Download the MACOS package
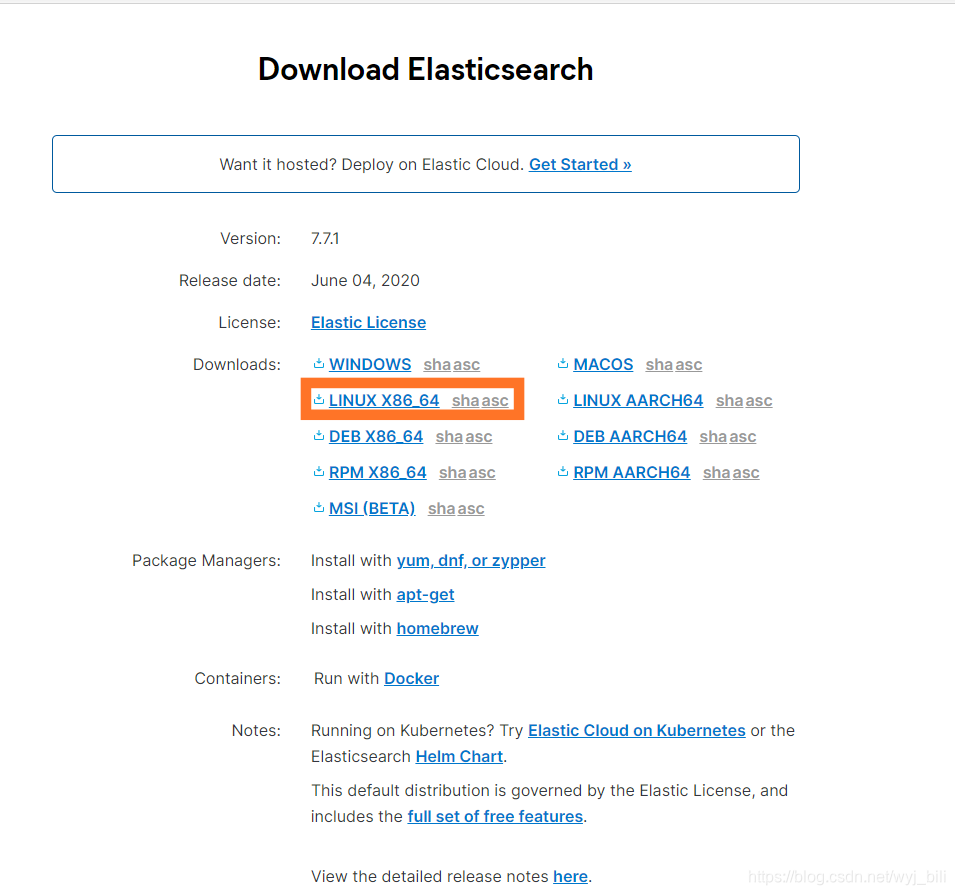Image resolution: width=955 pixels, height=895 pixels. pos(603,364)
